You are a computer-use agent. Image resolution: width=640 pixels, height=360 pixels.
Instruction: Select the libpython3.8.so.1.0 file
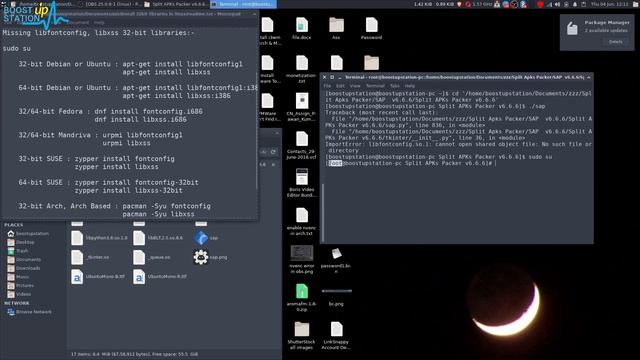99,238
